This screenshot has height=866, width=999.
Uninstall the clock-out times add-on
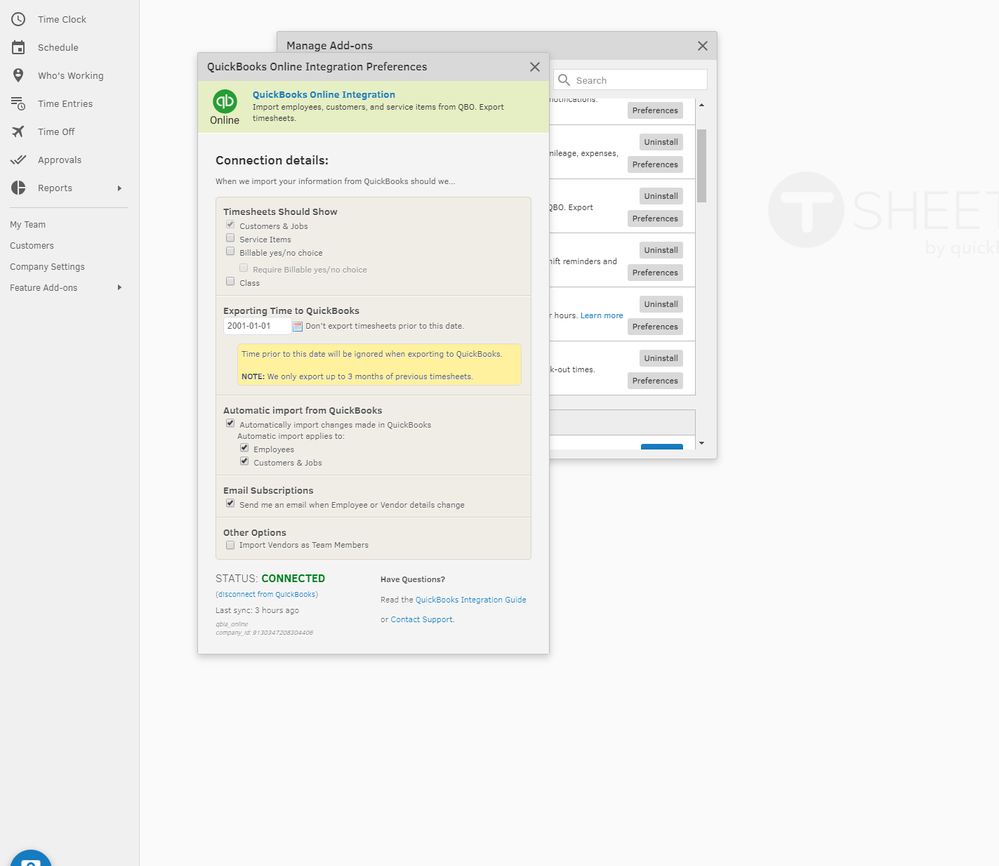[661, 358]
